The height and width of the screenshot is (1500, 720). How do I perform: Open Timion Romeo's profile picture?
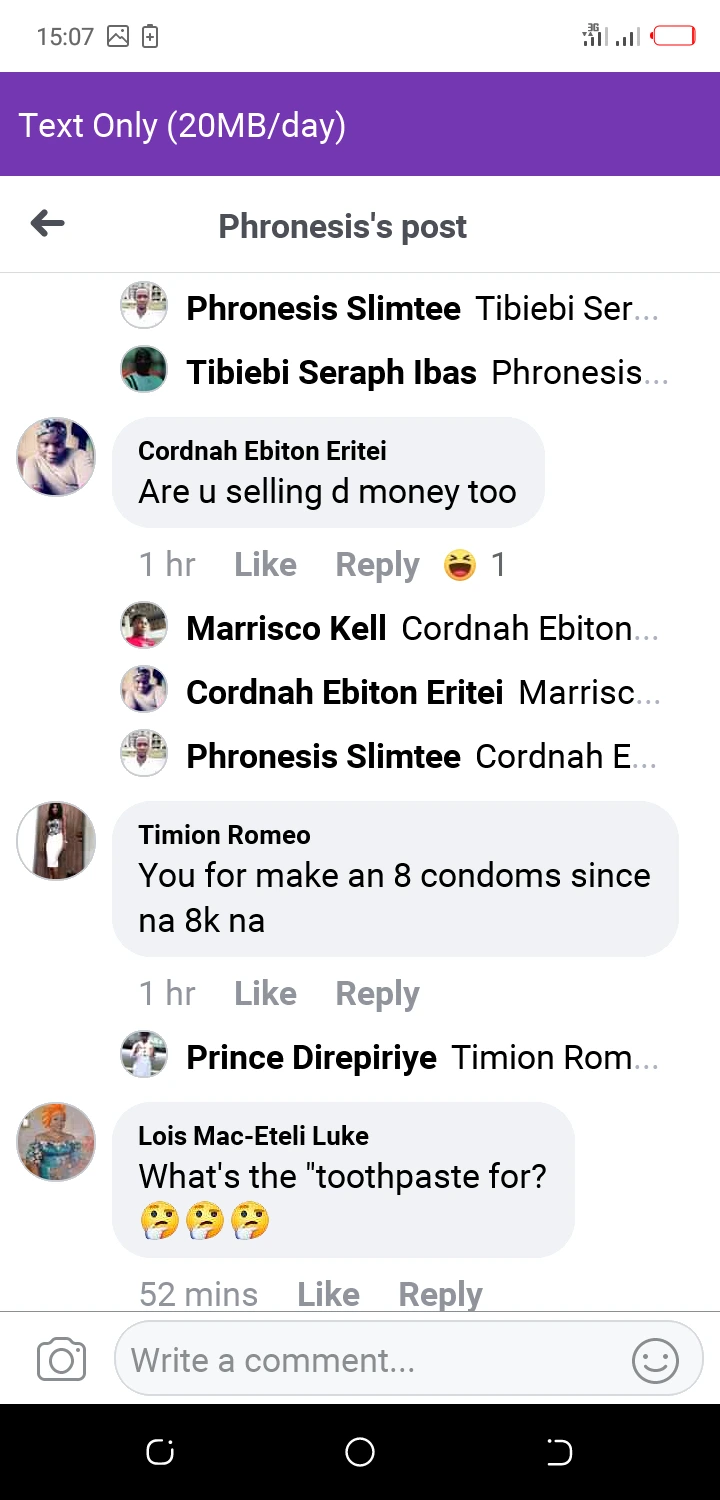tap(56, 841)
